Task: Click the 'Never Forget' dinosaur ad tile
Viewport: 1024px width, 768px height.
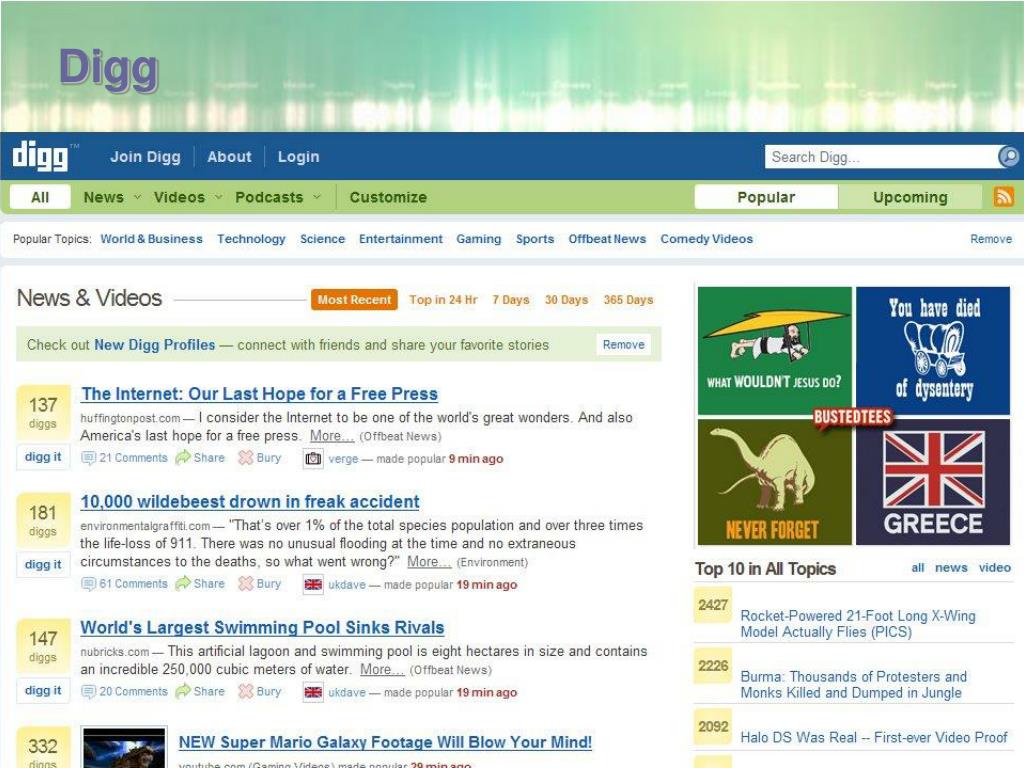Action: click(775, 482)
